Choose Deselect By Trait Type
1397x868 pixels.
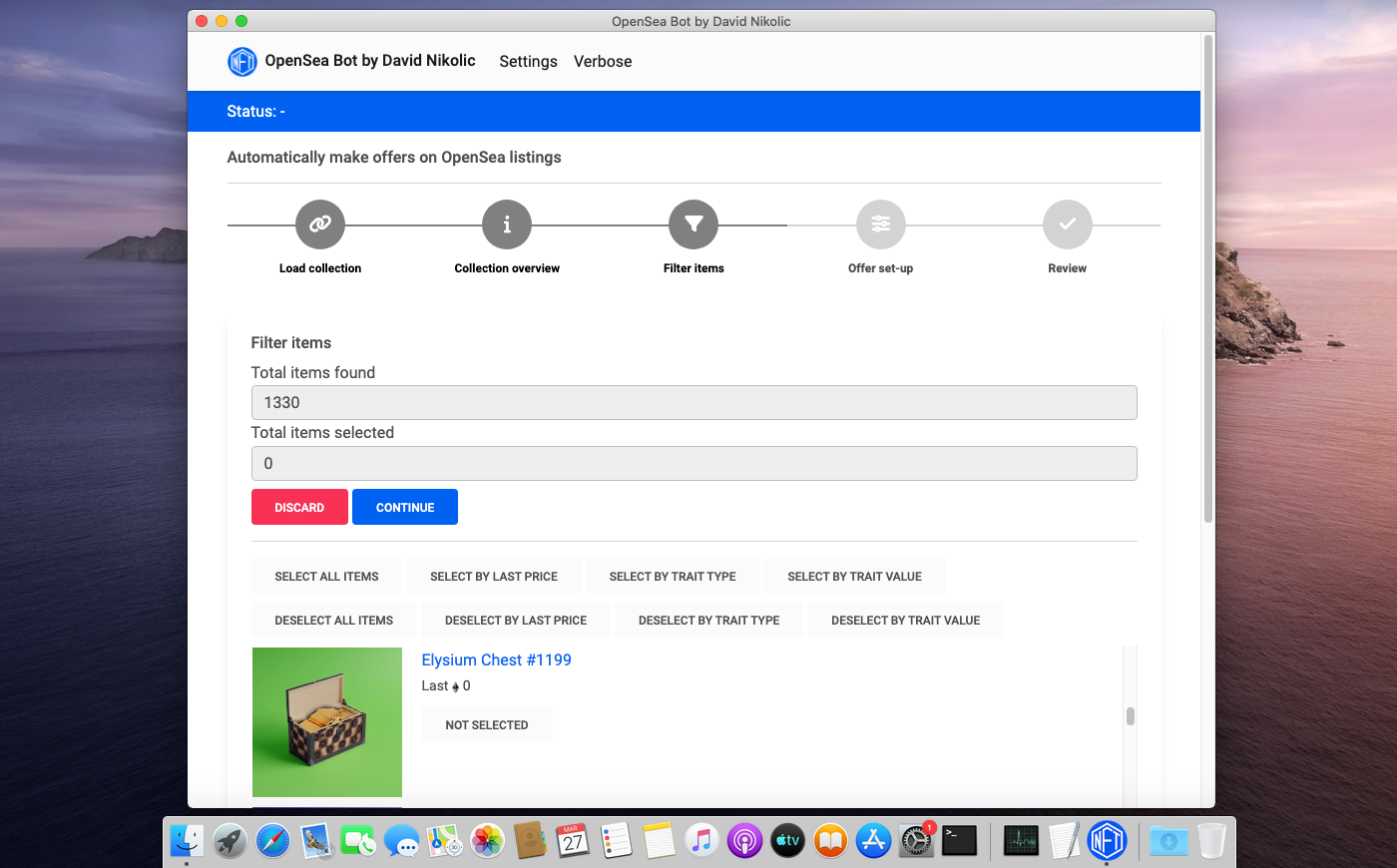[x=709, y=621]
